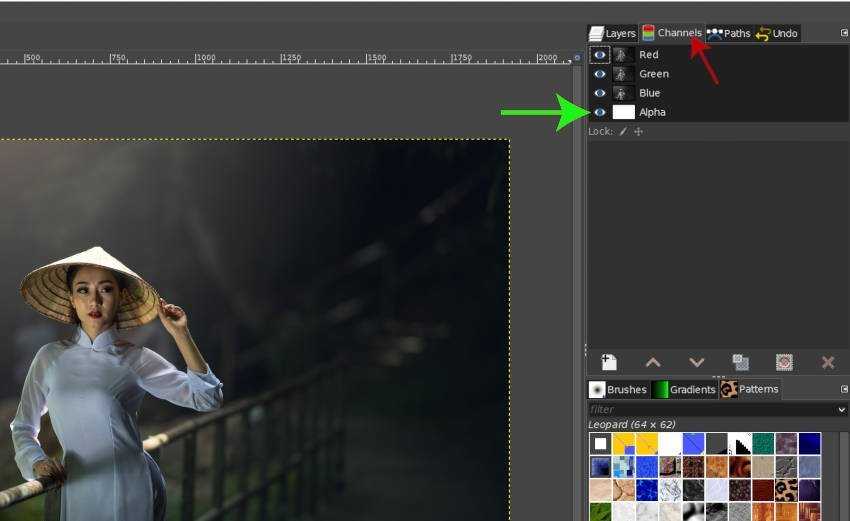Click the pattern filter text field
The height and width of the screenshot is (521, 850).
[x=710, y=409]
